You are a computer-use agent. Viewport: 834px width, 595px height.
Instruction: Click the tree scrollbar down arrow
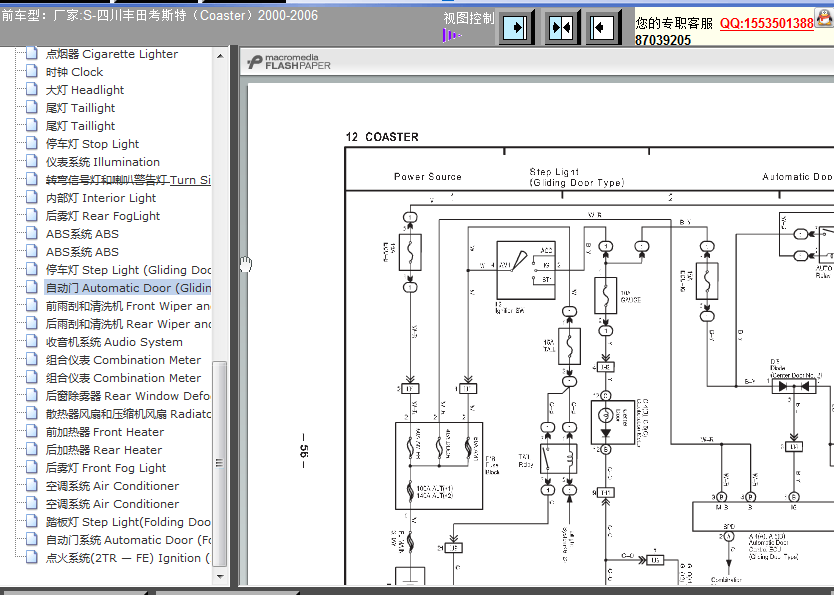[220, 576]
